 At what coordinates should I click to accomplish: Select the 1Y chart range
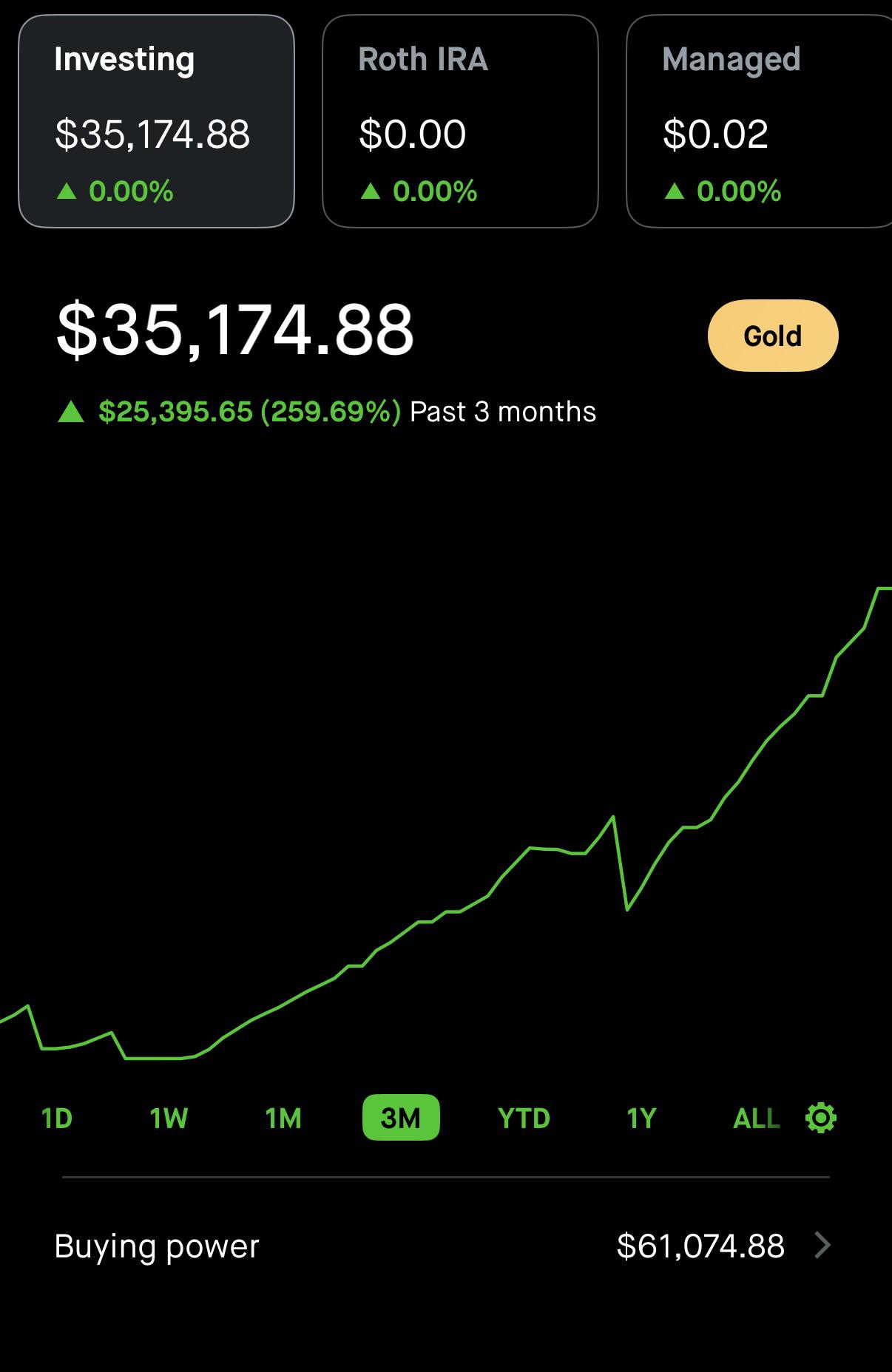[641, 1118]
